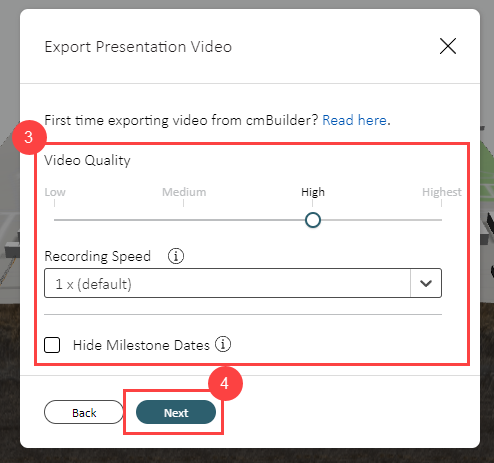The width and height of the screenshot is (494, 463).
Task: Expand the Recording Speed dropdown chevron
Action: click(426, 283)
